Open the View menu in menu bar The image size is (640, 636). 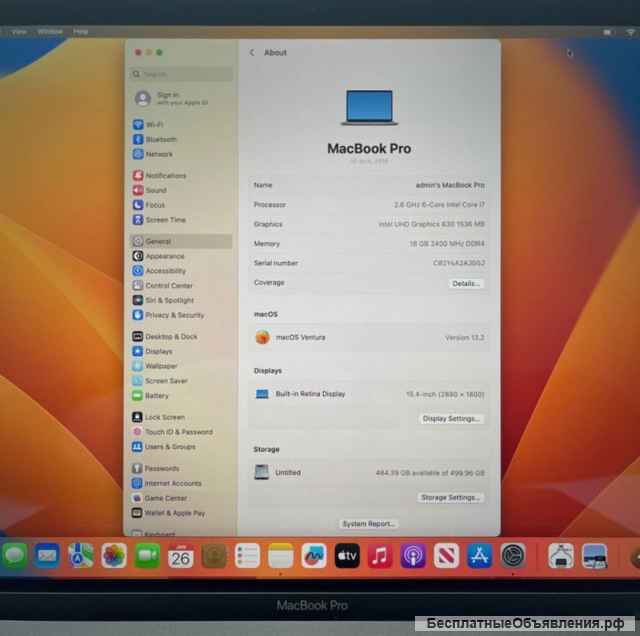click(19, 31)
